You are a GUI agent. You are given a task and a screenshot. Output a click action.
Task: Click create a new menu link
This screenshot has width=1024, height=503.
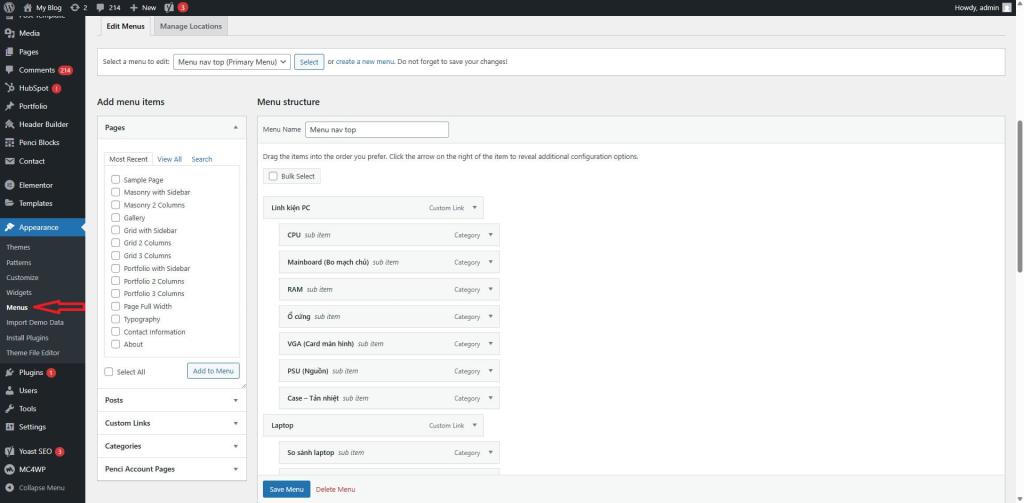(365, 62)
